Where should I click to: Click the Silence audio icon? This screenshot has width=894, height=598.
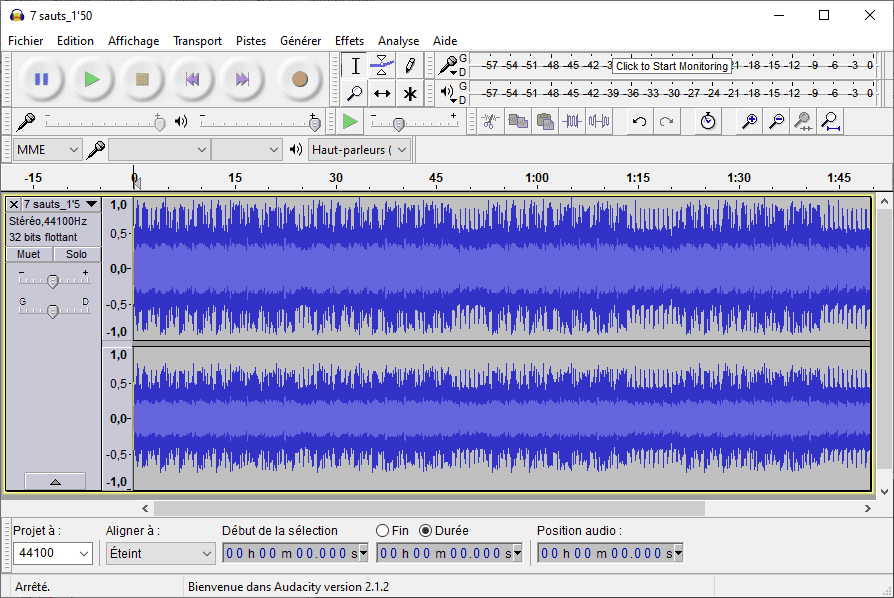pyautogui.click(x=599, y=121)
